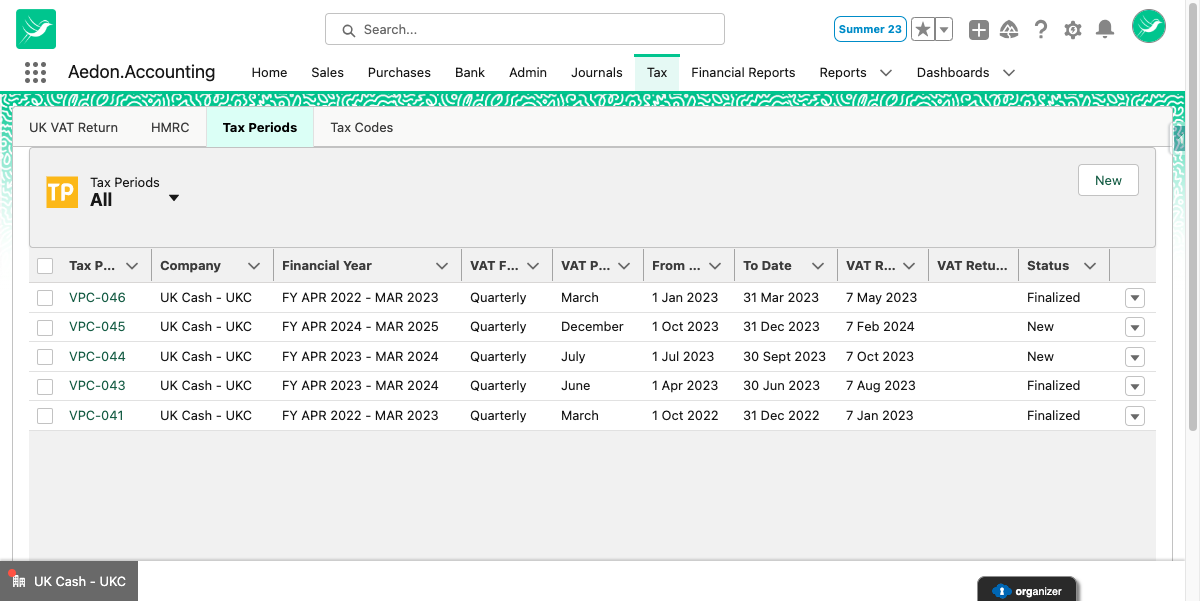The height and width of the screenshot is (601, 1200).
Task: Tick the checkbox for VPC-045
Action: pos(45,327)
